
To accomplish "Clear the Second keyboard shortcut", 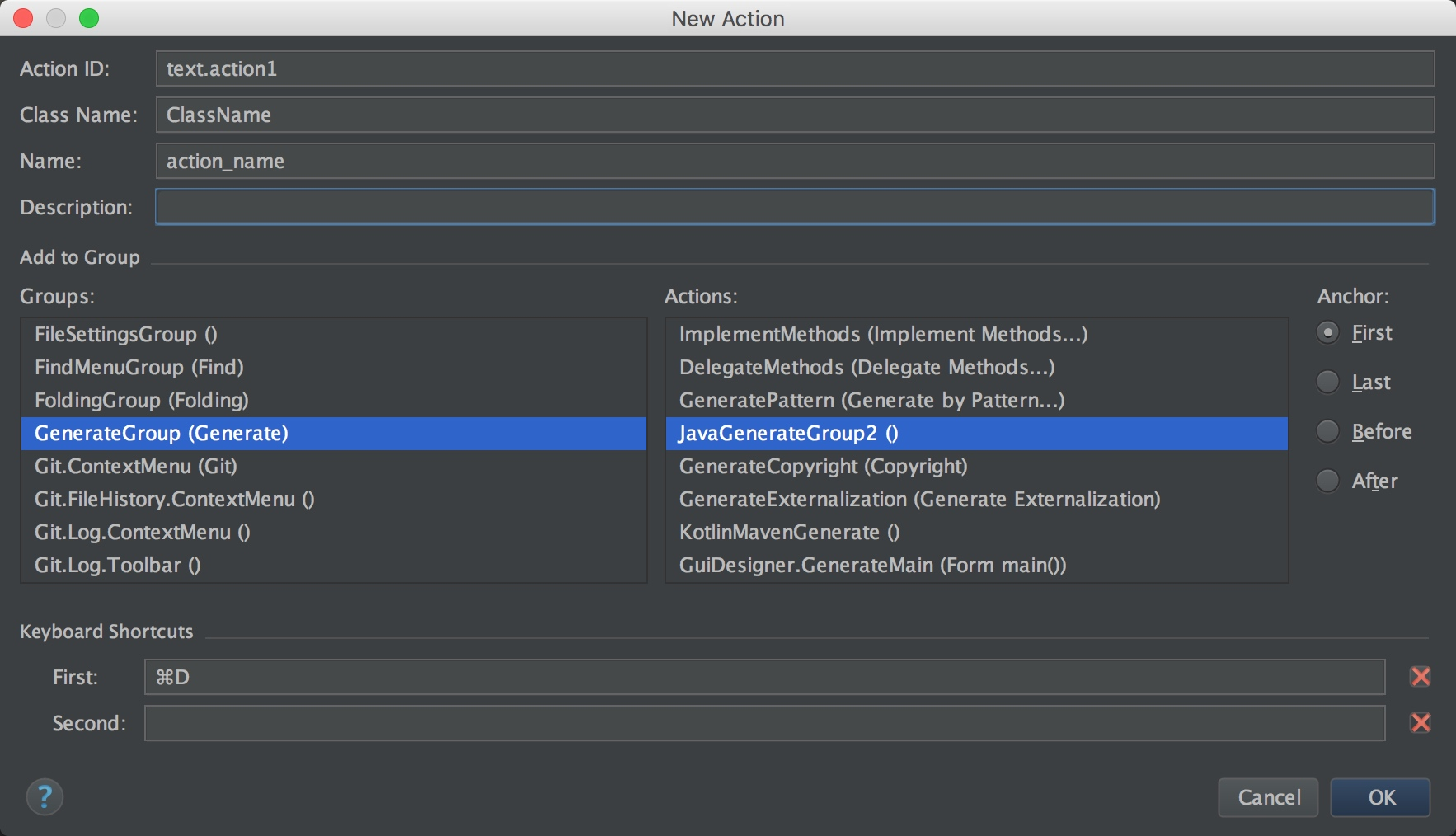I will [x=1420, y=723].
